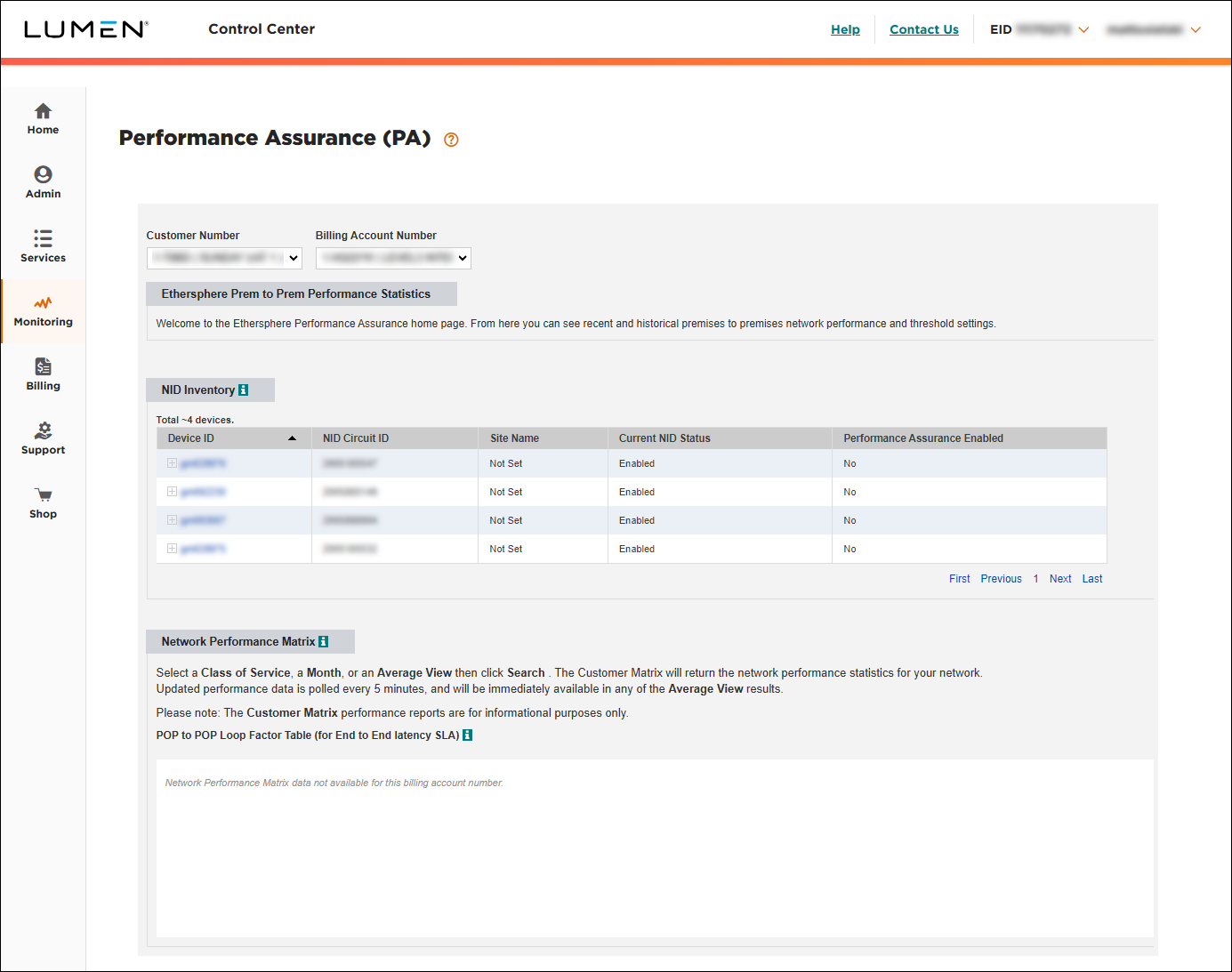This screenshot has height=972, width=1232.
Task: Open the first Device ID link
Action: click(203, 463)
